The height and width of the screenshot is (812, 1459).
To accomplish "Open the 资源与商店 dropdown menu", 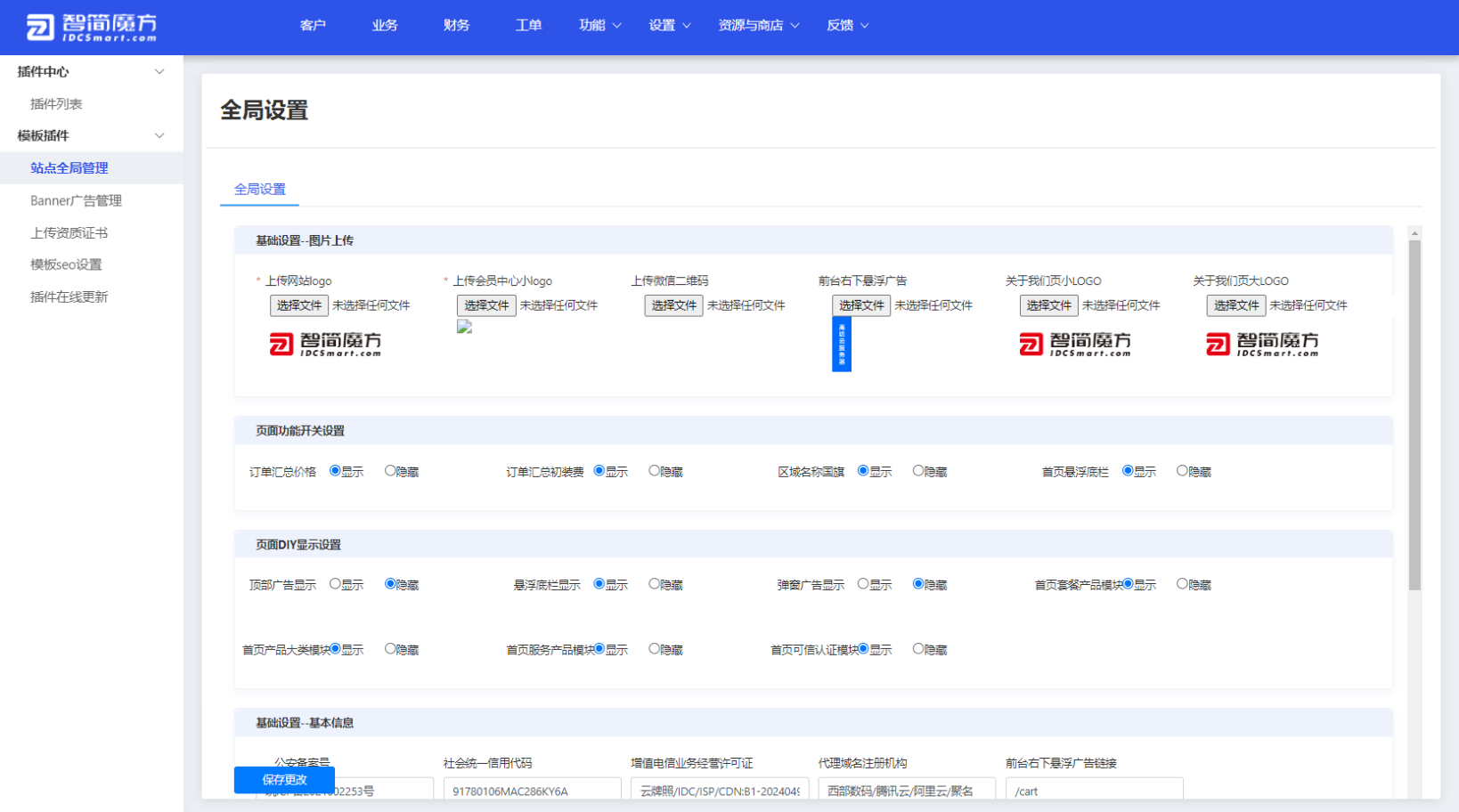I will click(x=759, y=25).
